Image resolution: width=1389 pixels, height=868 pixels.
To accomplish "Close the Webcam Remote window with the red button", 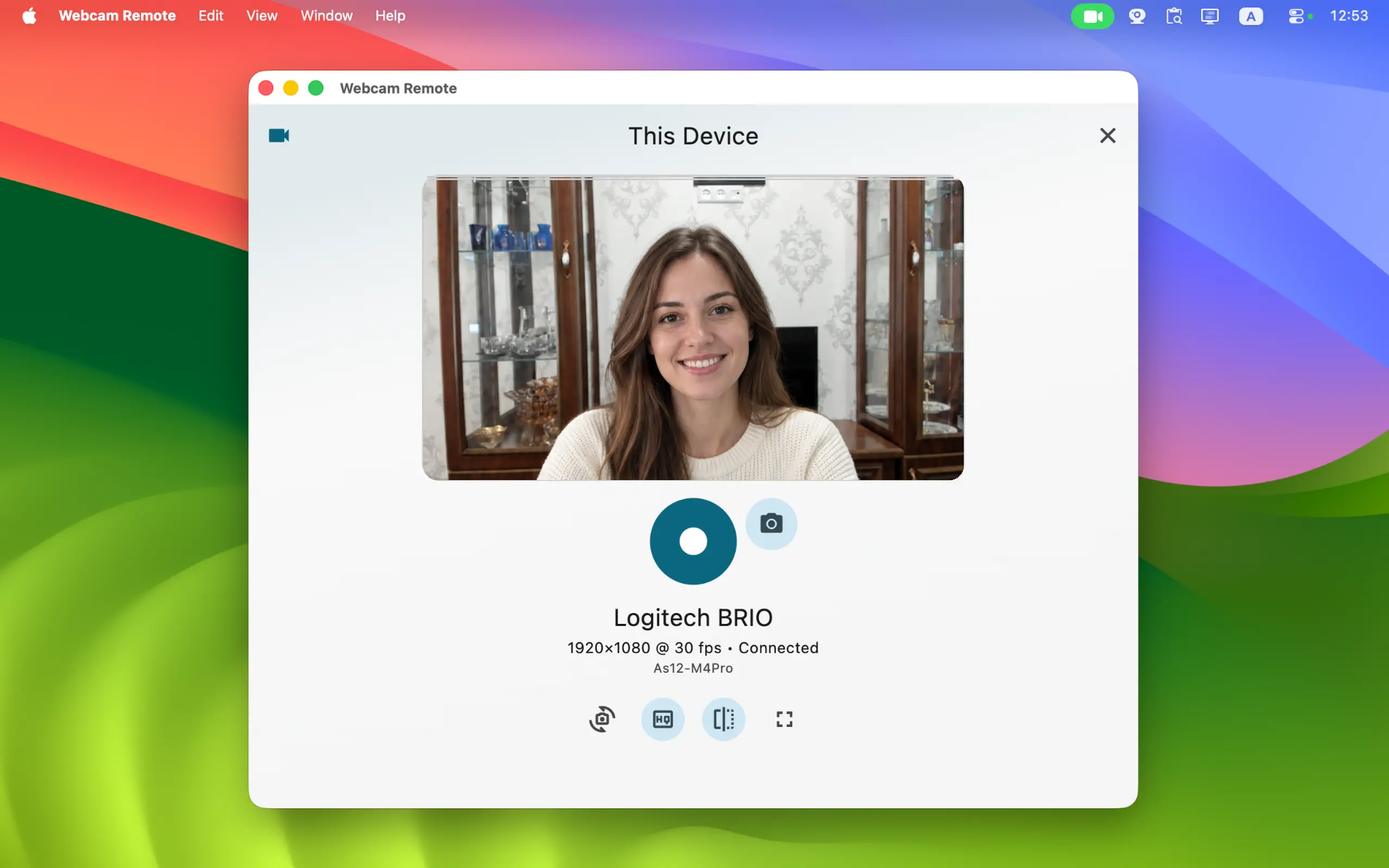I will pyautogui.click(x=266, y=88).
